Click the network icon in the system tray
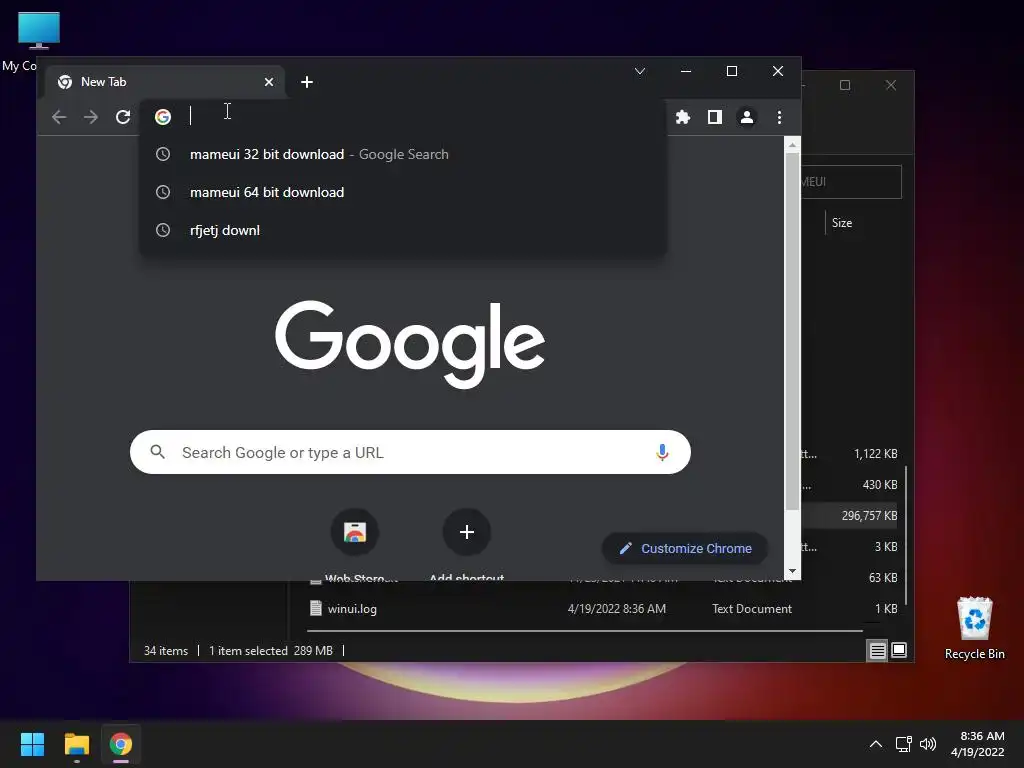Image resolution: width=1024 pixels, height=768 pixels. pyautogui.click(x=904, y=744)
